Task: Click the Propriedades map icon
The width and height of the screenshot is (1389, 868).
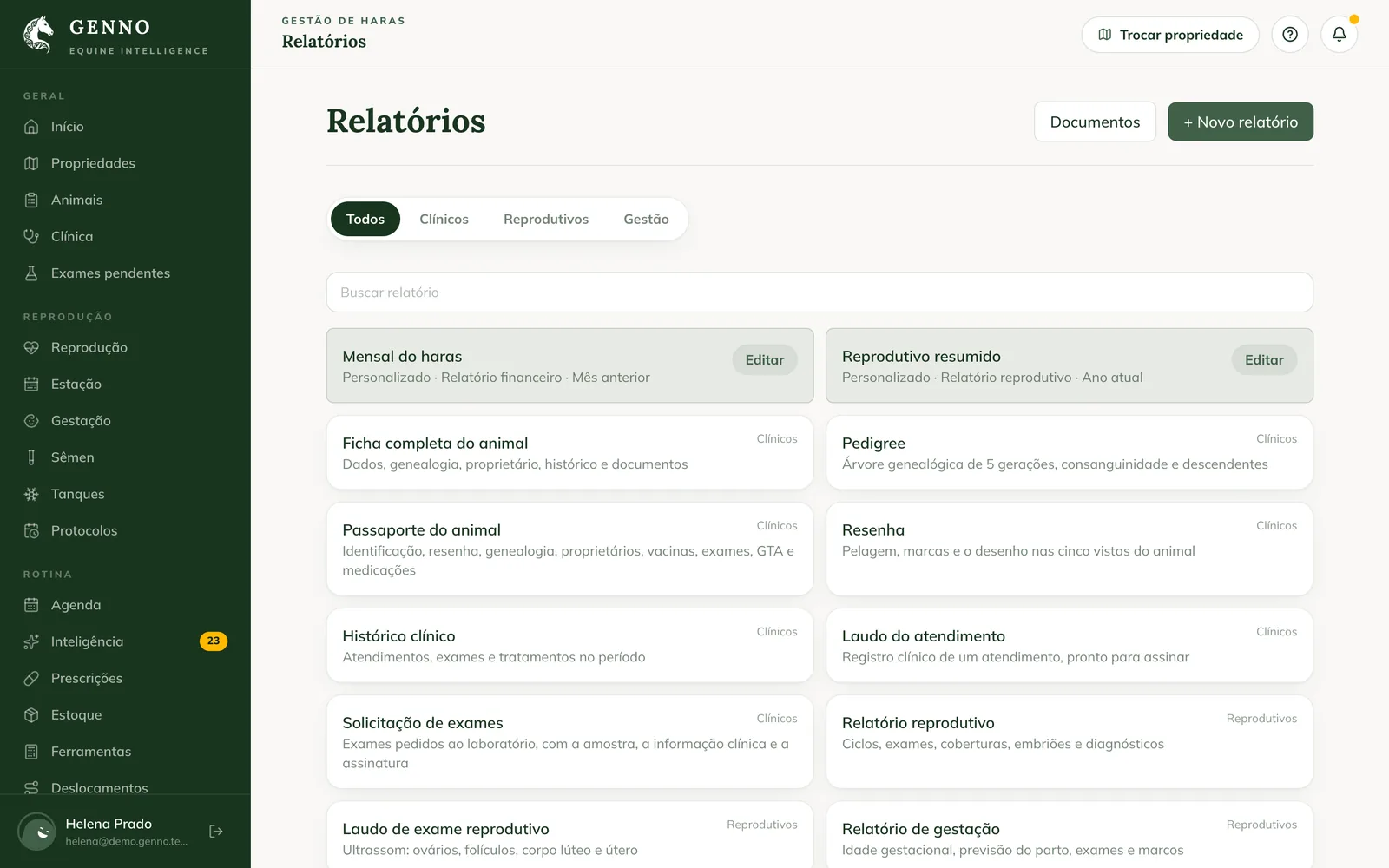Action: [x=31, y=163]
